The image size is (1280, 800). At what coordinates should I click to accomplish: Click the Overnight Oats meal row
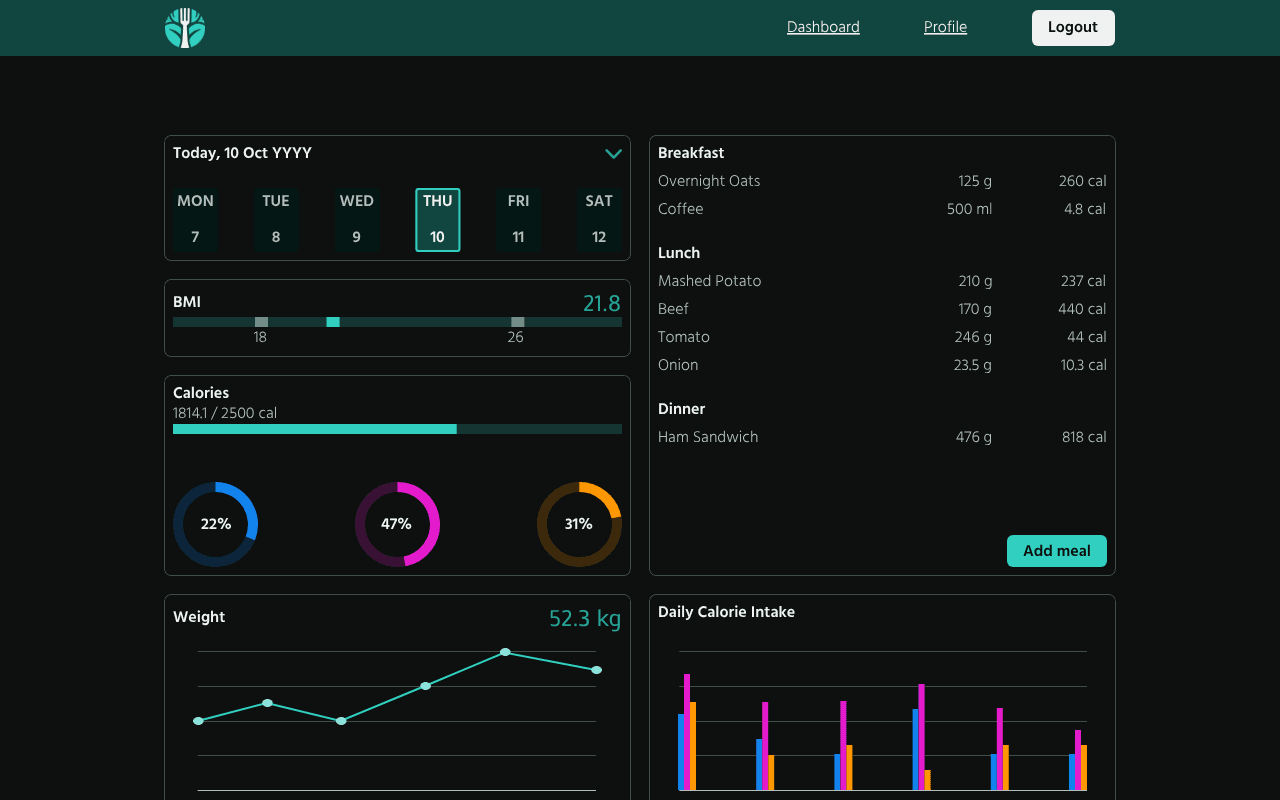pos(882,181)
